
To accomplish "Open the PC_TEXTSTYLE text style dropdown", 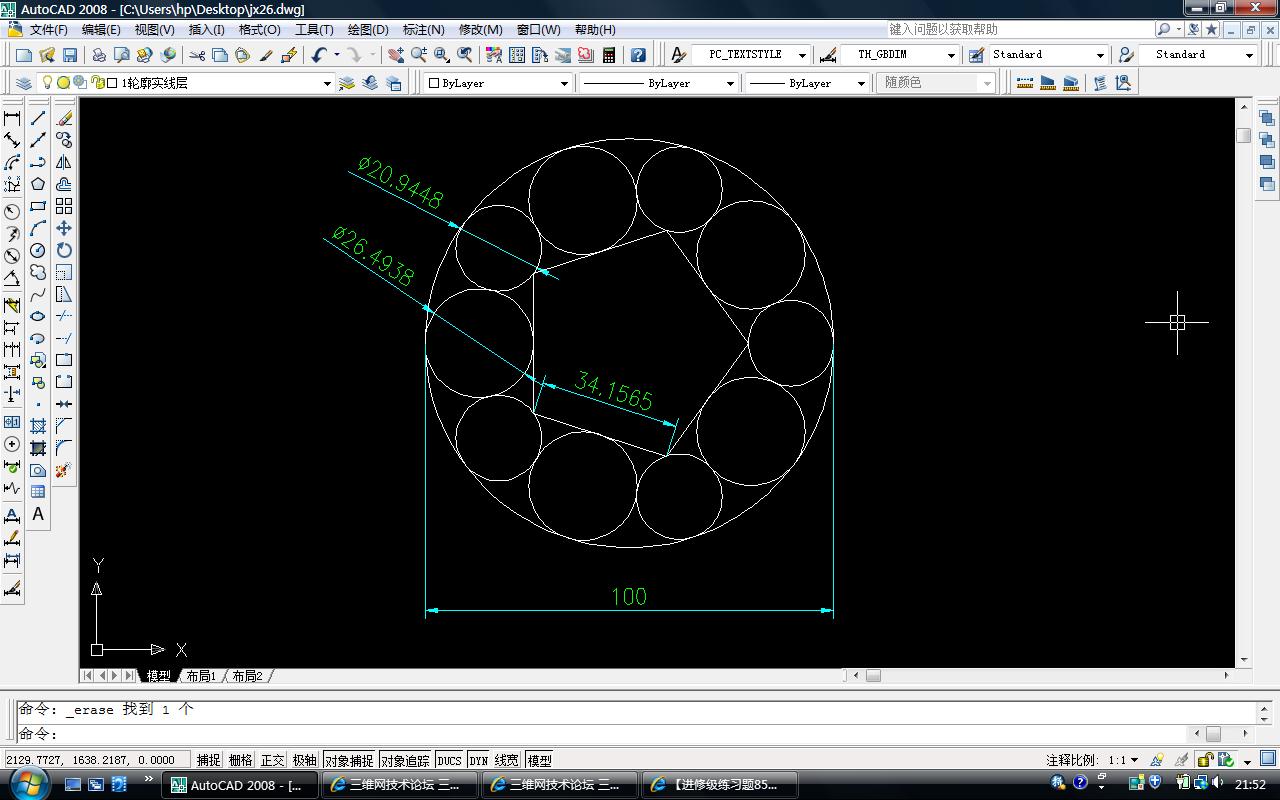I will [802, 55].
